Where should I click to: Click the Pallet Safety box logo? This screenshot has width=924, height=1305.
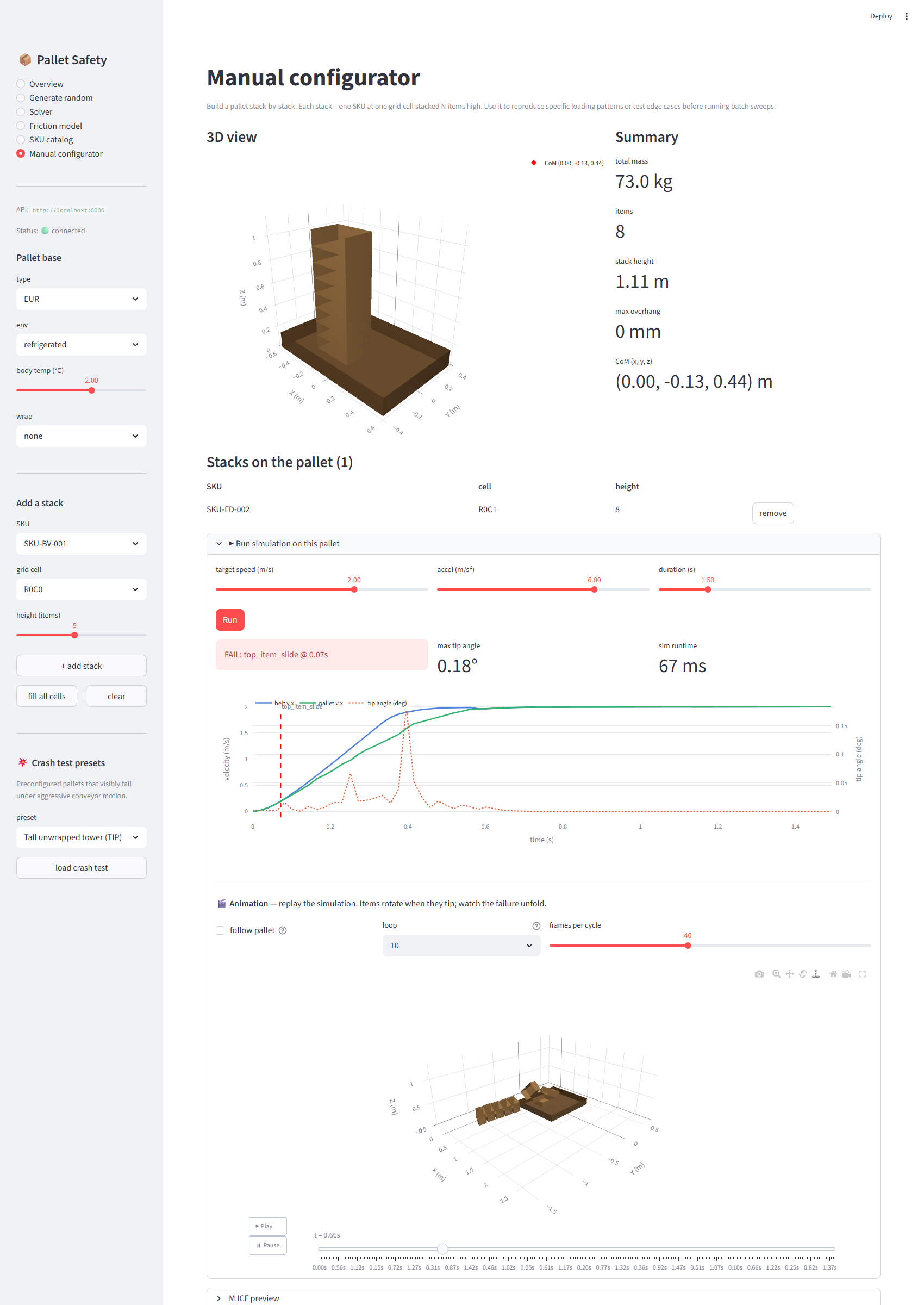click(25, 60)
